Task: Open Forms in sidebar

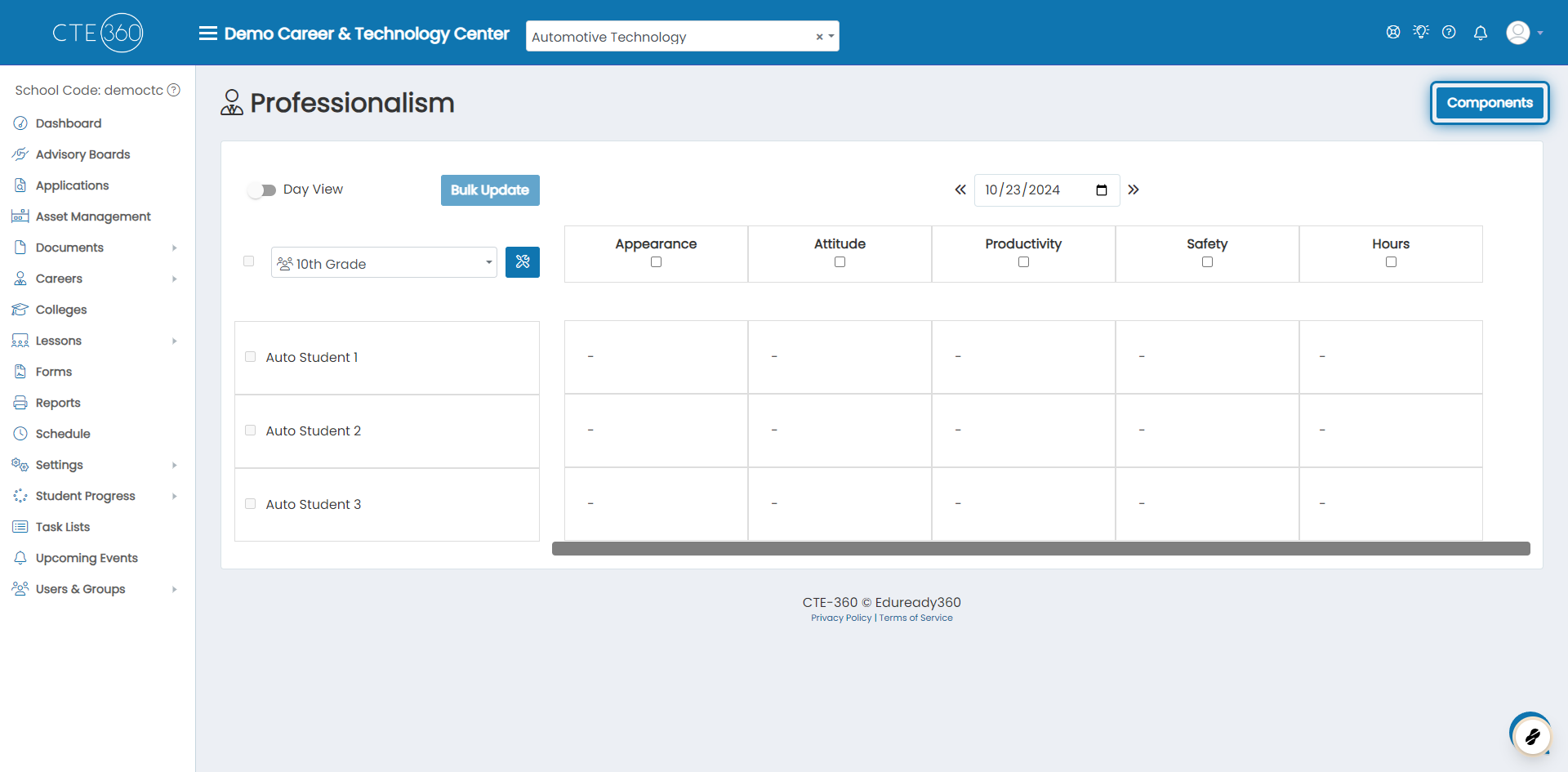Action: point(54,372)
